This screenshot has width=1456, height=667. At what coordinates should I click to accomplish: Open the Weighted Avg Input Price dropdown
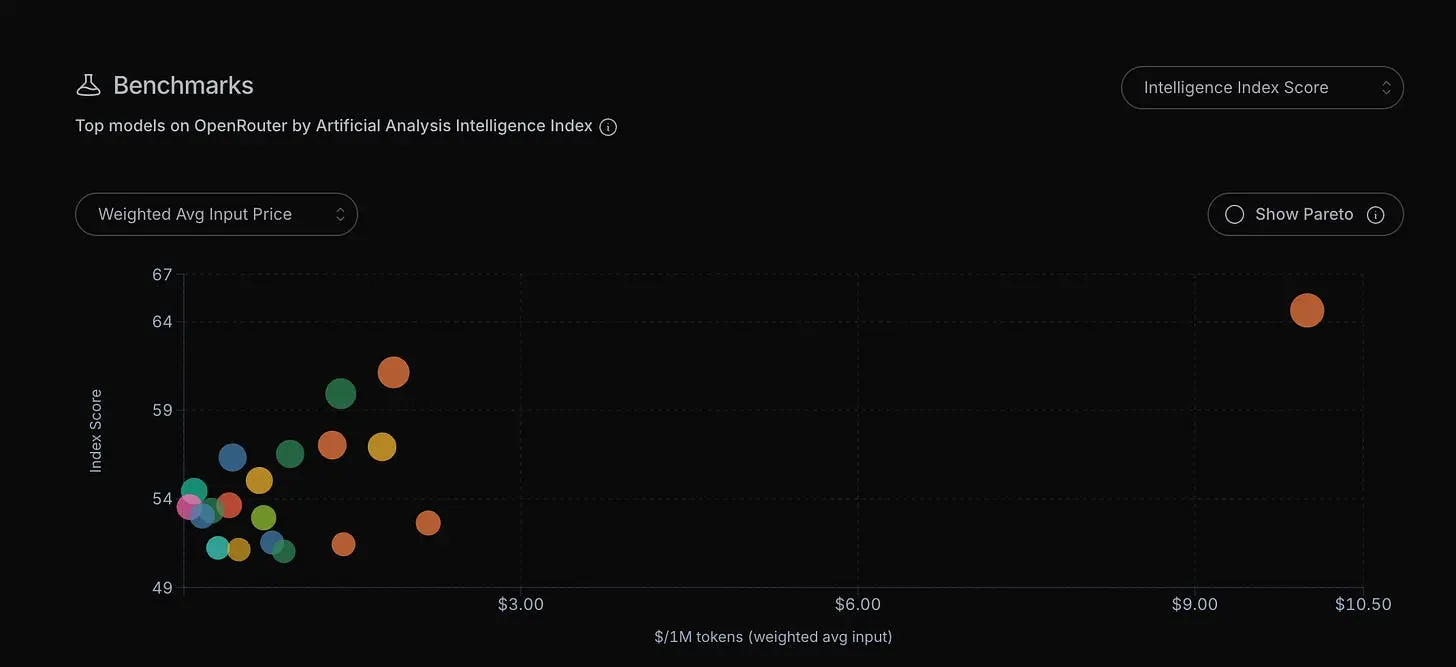(x=216, y=214)
